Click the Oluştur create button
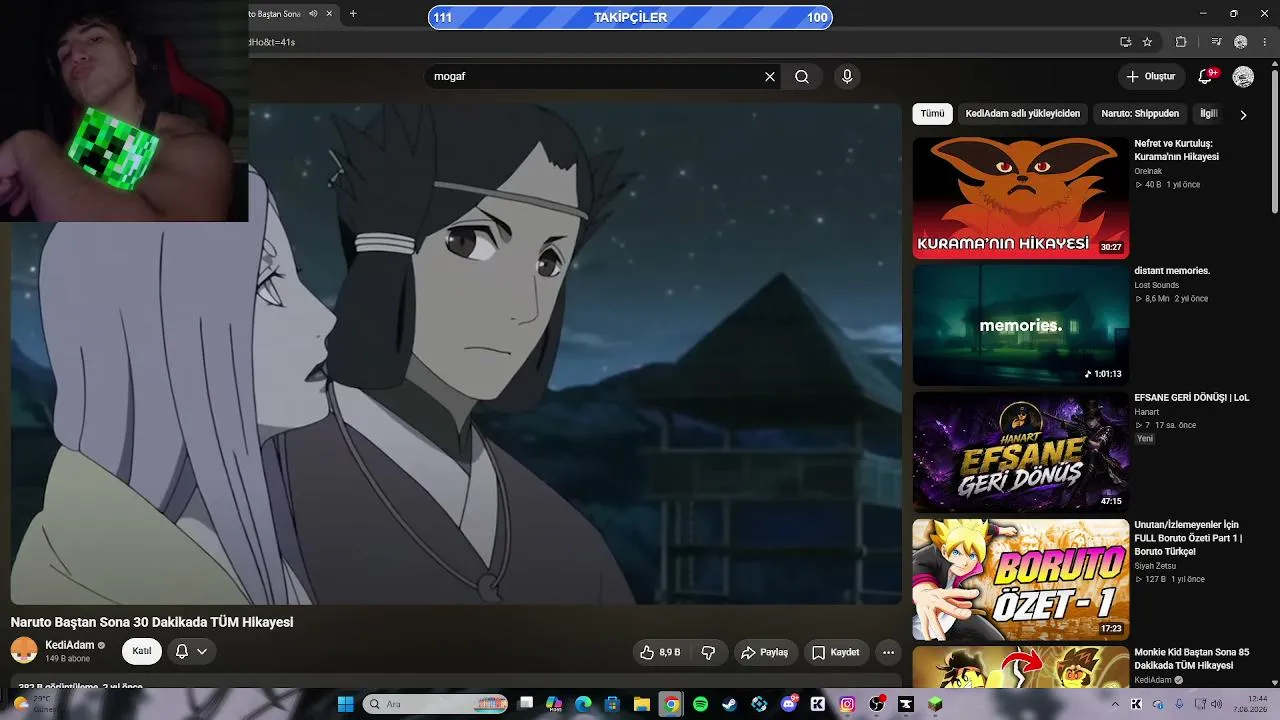1280x720 pixels. coord(1150,77)
